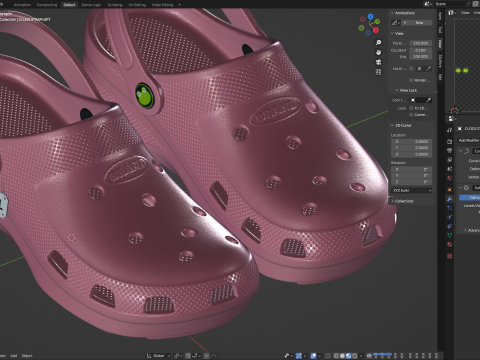This screenshot has height=360, width=480.
Task: Toggle proportional editing button
Action: [207, 356]
